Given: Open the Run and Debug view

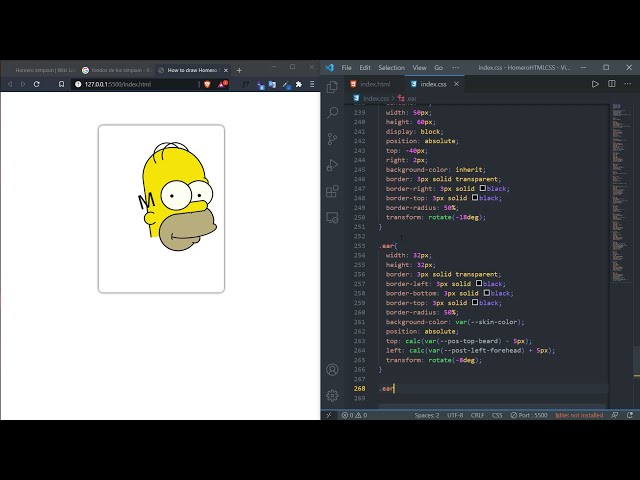Looking at the screenshot, I should point(332,165).
